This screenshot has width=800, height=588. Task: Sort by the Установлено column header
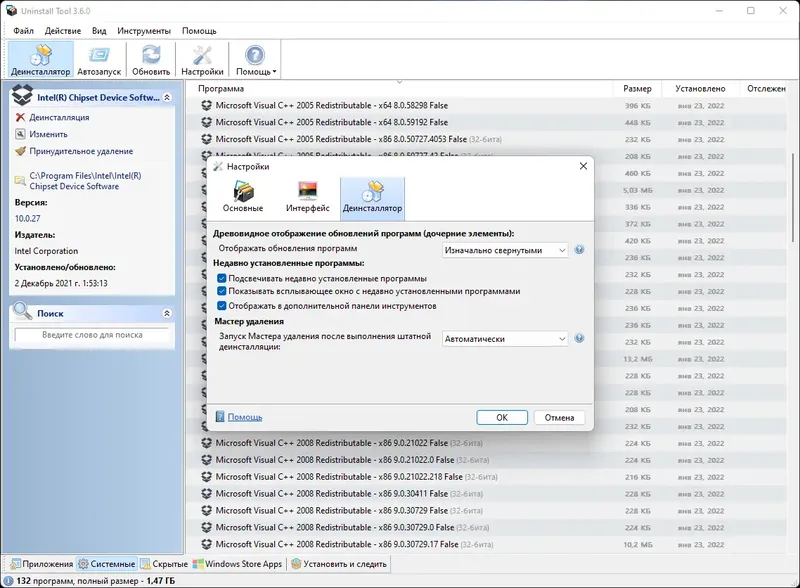tap(700, 88)
